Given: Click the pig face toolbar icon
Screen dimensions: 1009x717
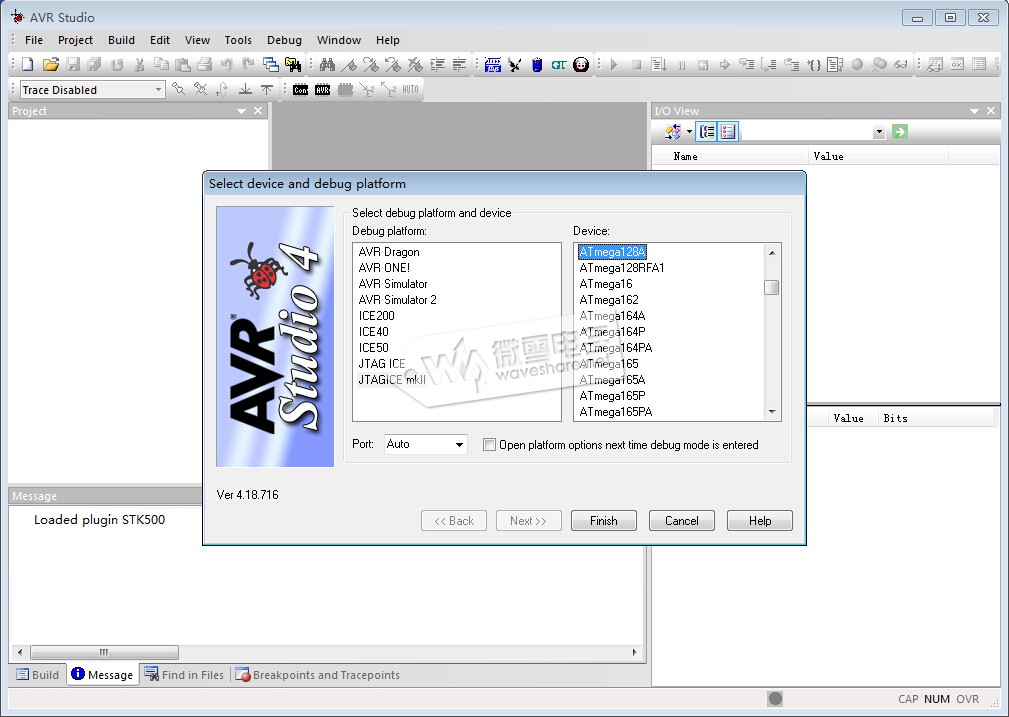Looking at the screenshot, I should [x=581, y=65].
